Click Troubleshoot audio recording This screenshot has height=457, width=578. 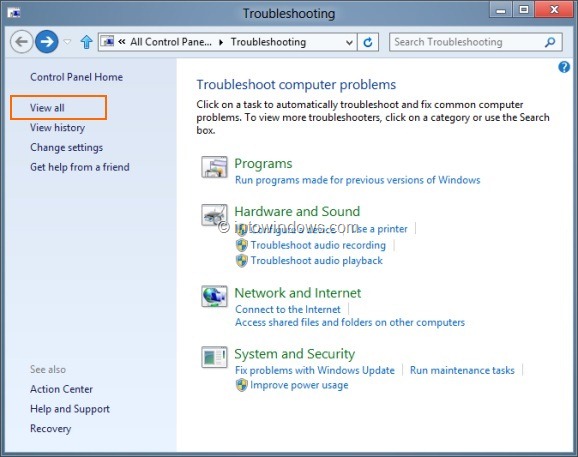click(318, 245)
